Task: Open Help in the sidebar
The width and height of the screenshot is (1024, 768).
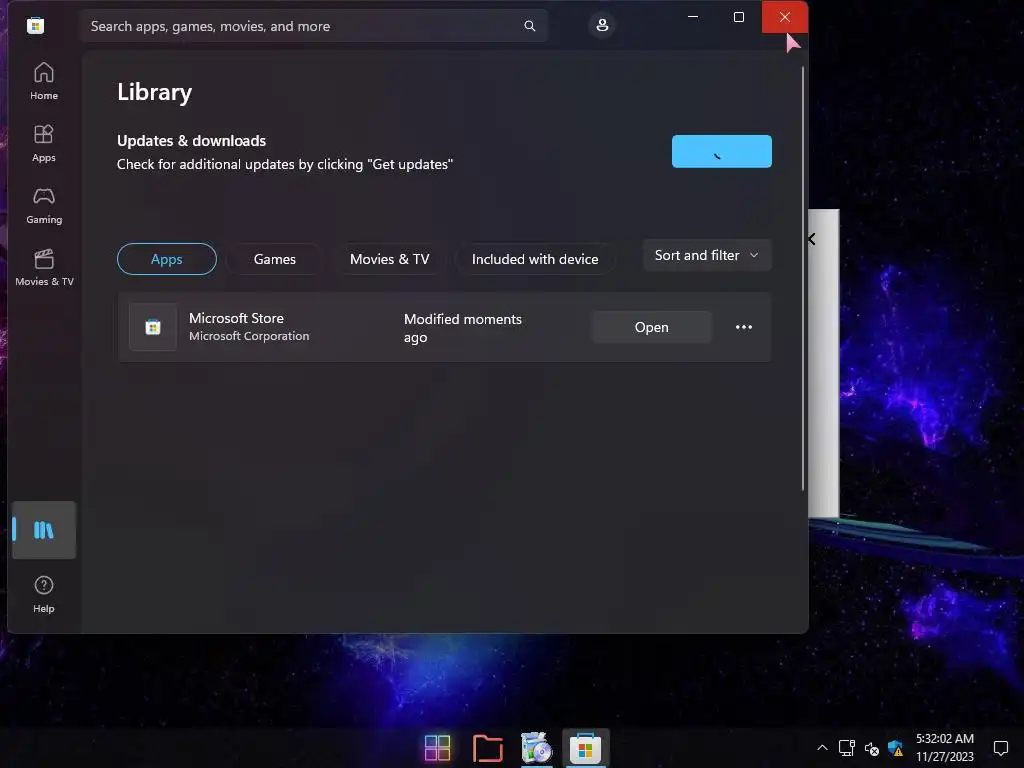Action: pos(44,594)
